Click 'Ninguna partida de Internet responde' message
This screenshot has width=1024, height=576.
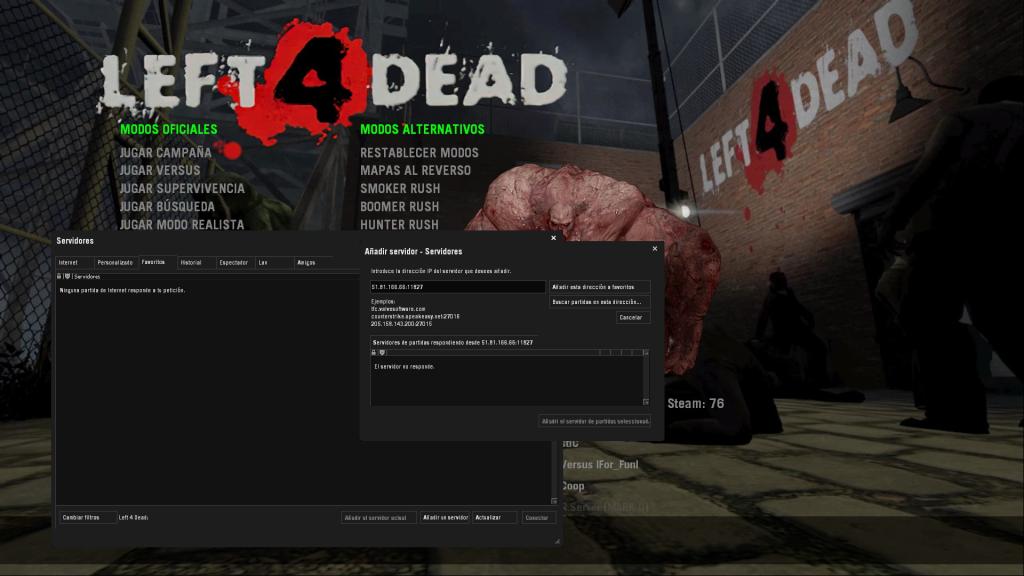click(x=122, y=291)
